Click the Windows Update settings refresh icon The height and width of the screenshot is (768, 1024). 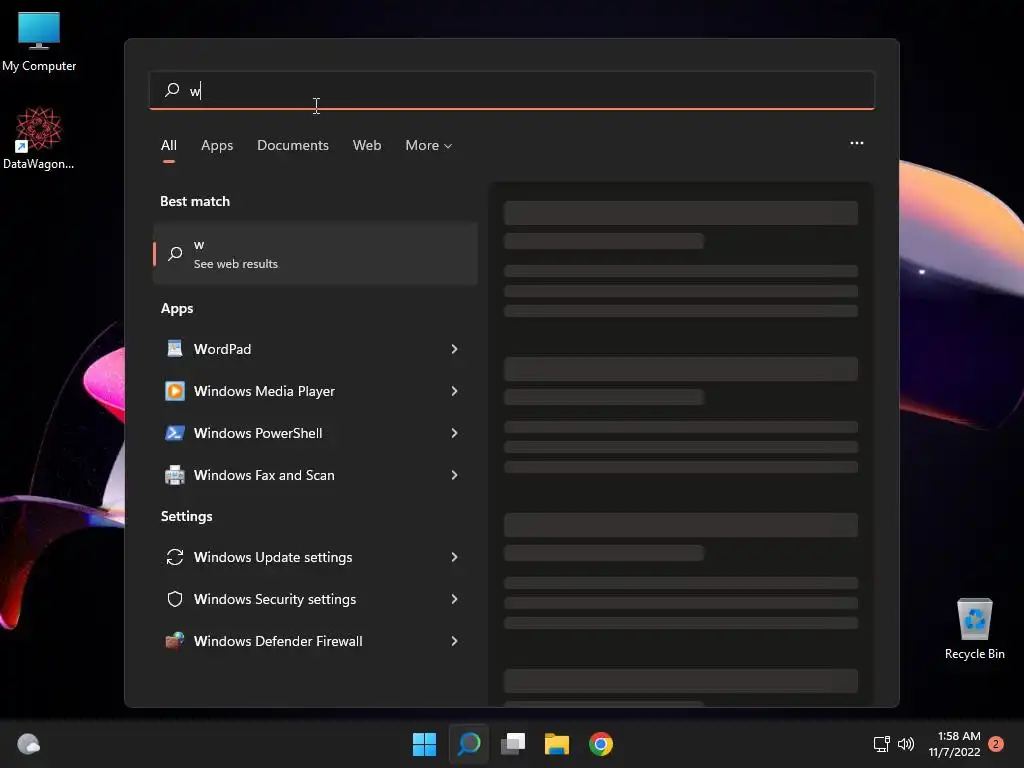click(x=174, y=557)
